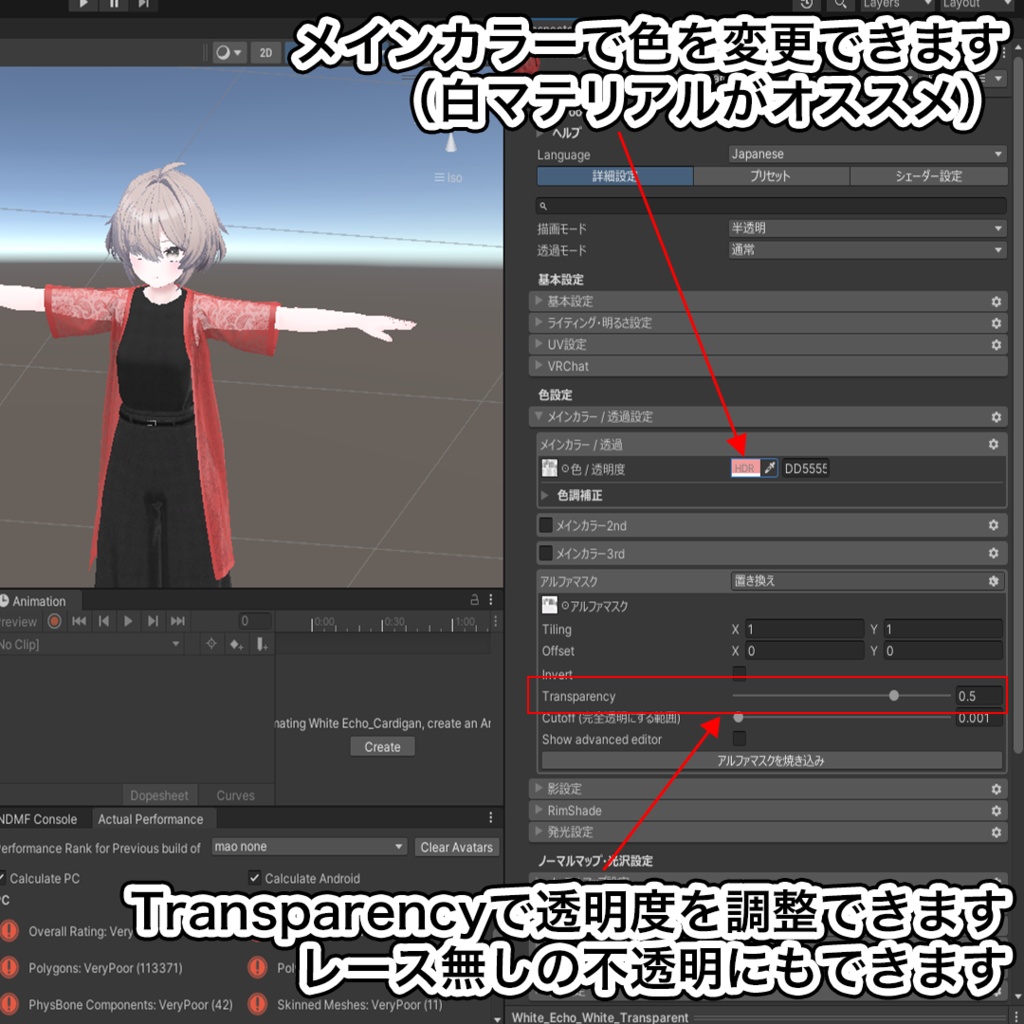Step to previous keyframe in Animation
1024x1024 pixels.
pos(104,621)
